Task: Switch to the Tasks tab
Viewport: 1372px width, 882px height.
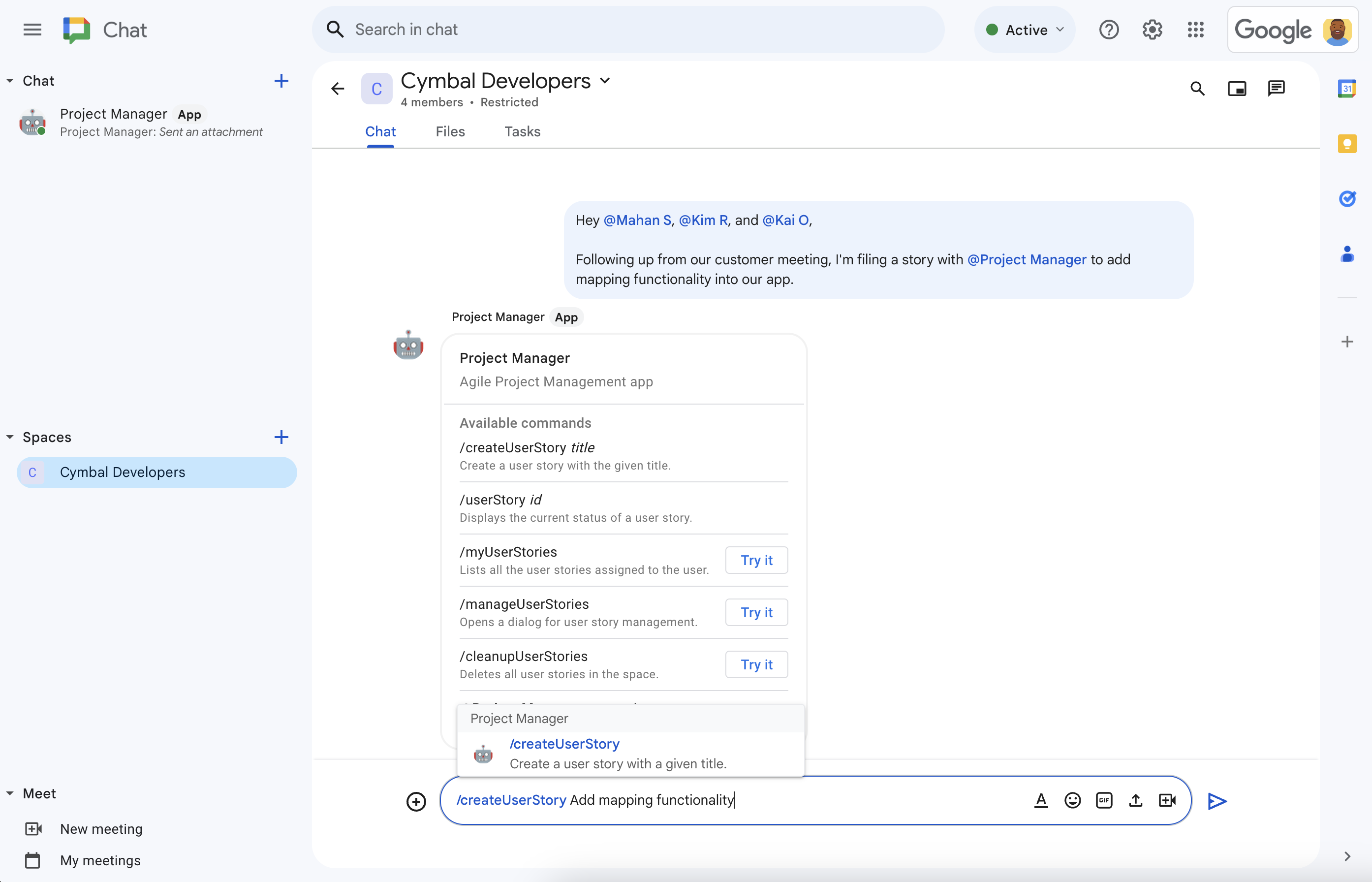Action: click(x=521, y=131)
